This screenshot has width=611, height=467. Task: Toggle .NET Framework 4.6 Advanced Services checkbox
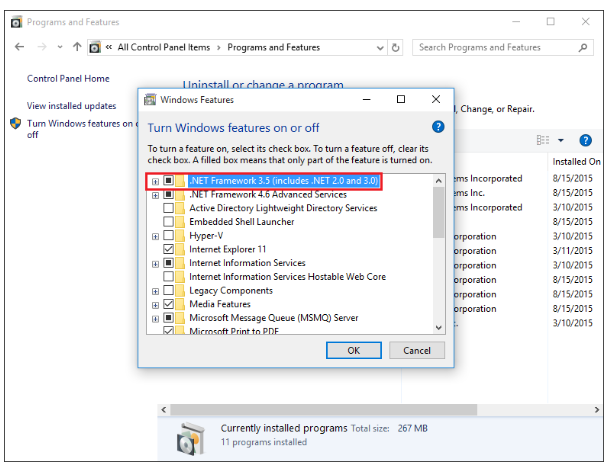[168, 194]
